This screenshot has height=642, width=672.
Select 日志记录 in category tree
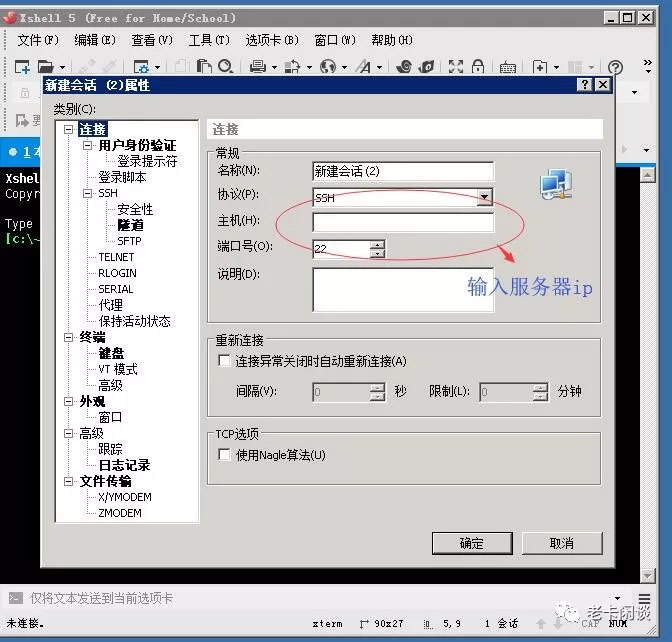[124, 465]
